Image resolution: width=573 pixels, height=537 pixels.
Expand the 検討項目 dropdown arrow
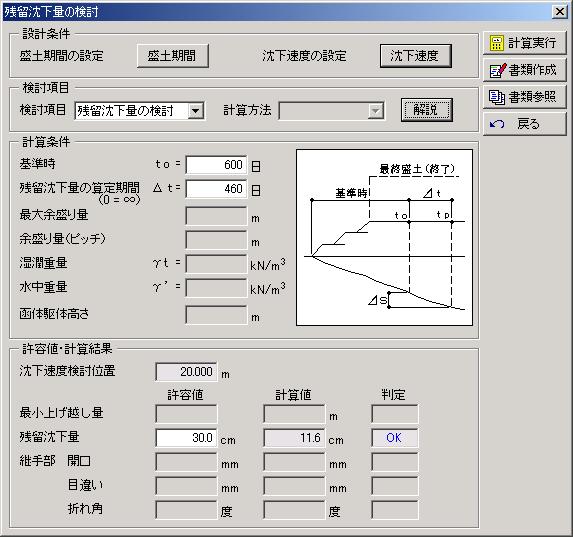tap(196, 111)
